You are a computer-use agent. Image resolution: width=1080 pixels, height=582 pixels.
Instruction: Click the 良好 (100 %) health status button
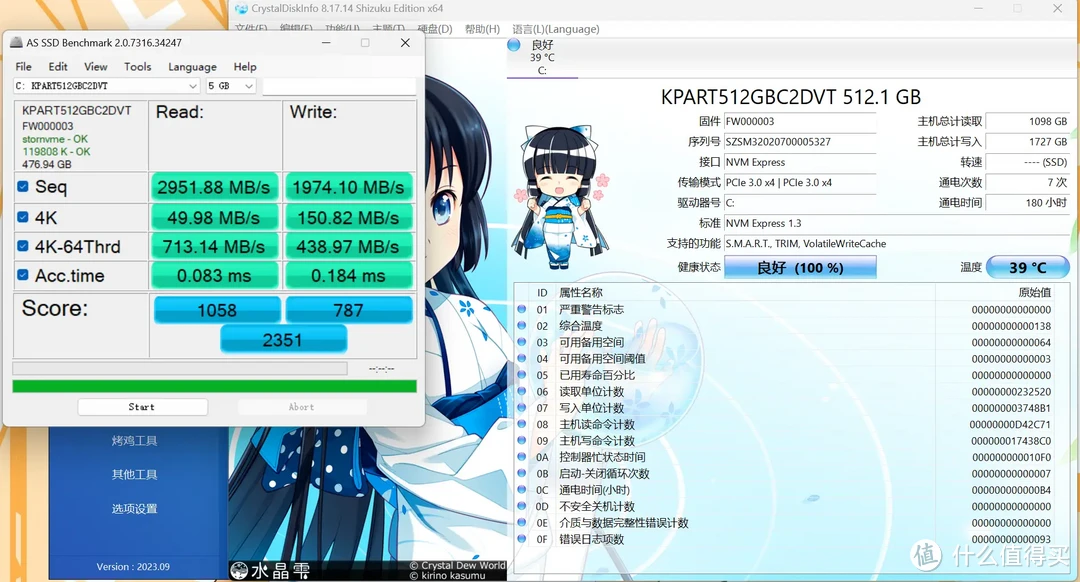pos(800,268)
